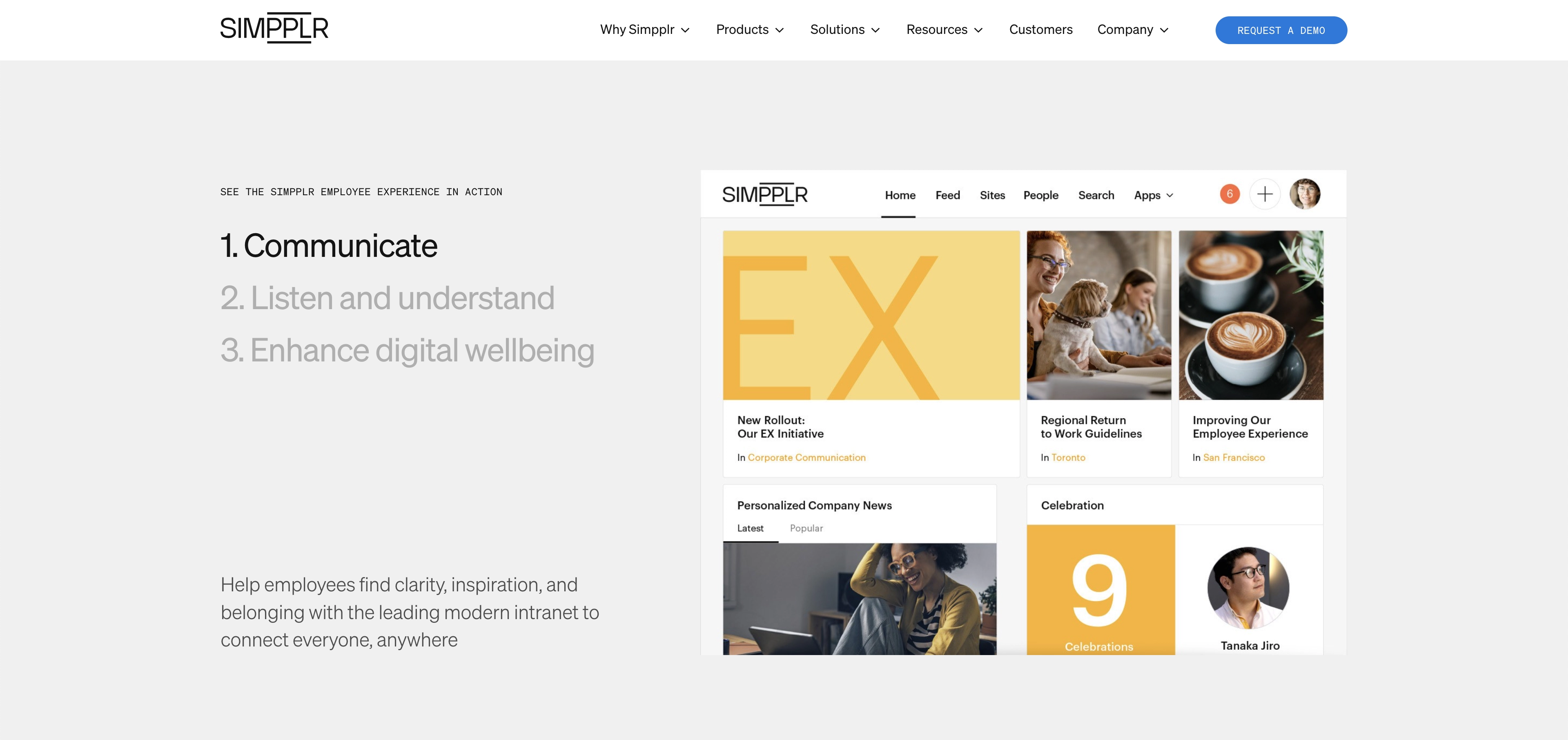Click the People navigation icon
The height and width of the screenshot is (740, 1568).
tap(1041, 194)
